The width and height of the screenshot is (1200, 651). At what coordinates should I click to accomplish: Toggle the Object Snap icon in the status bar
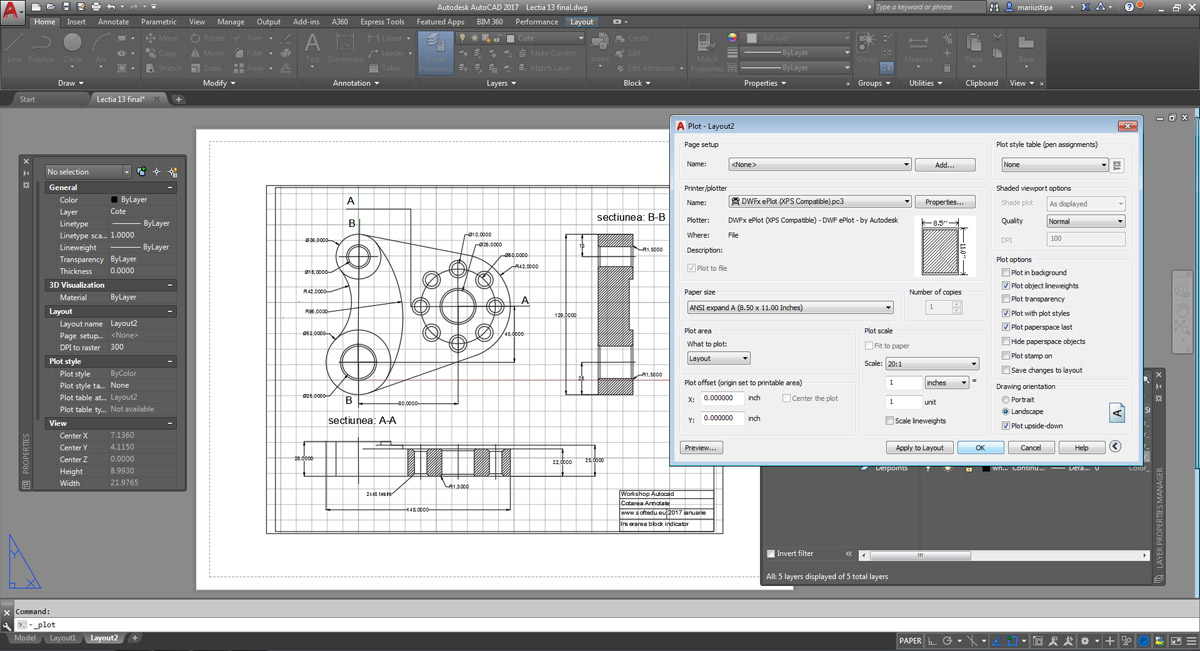pos(1012,641)
